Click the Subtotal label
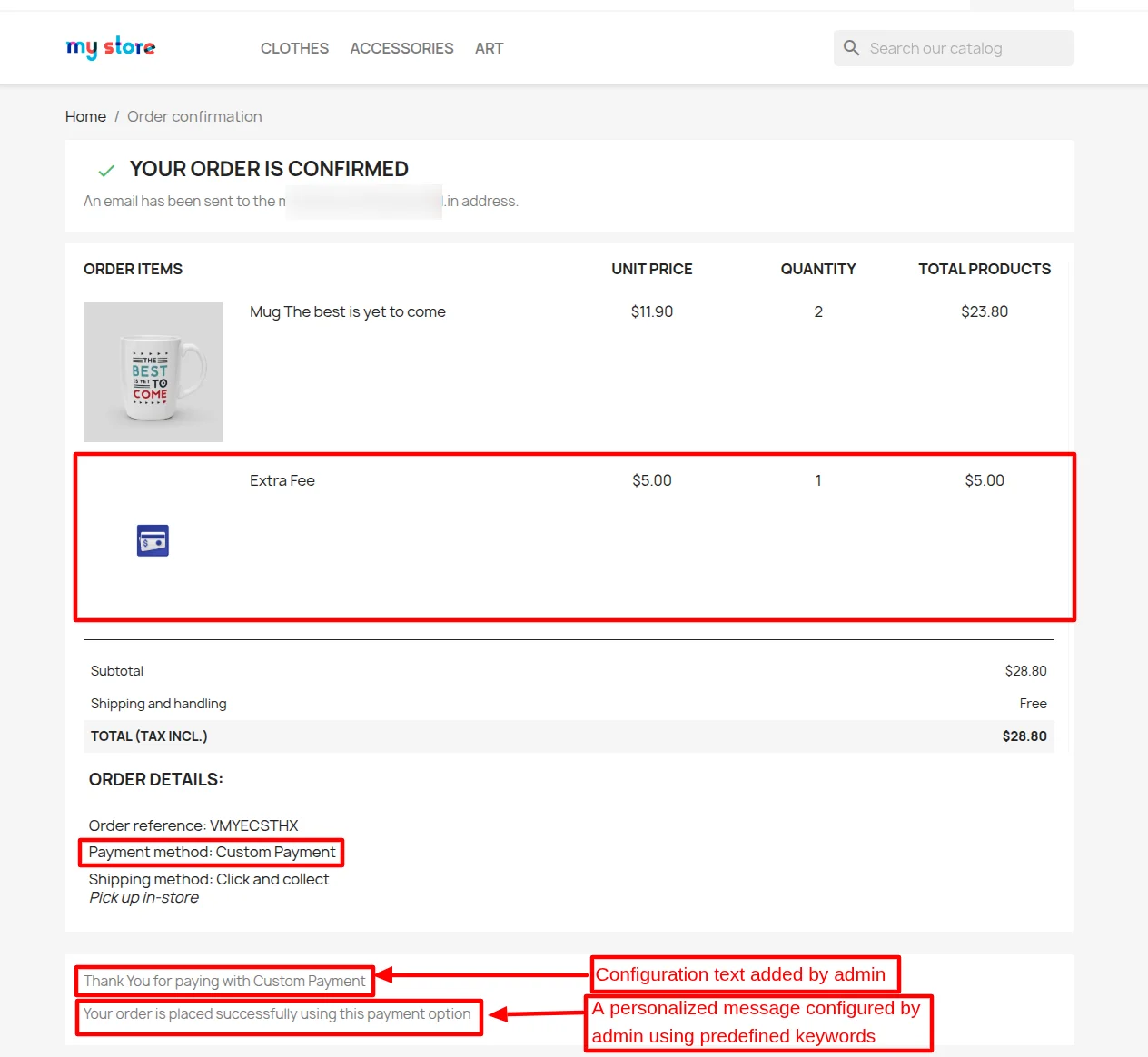This screenshot has height=1057, width=1148. coord(117,671)
